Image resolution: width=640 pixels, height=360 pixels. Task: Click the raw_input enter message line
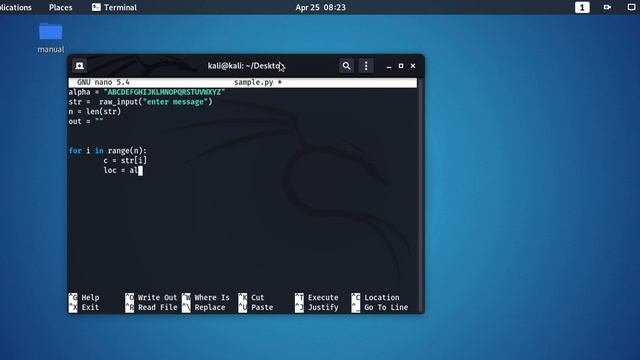[x=141, y=102]
